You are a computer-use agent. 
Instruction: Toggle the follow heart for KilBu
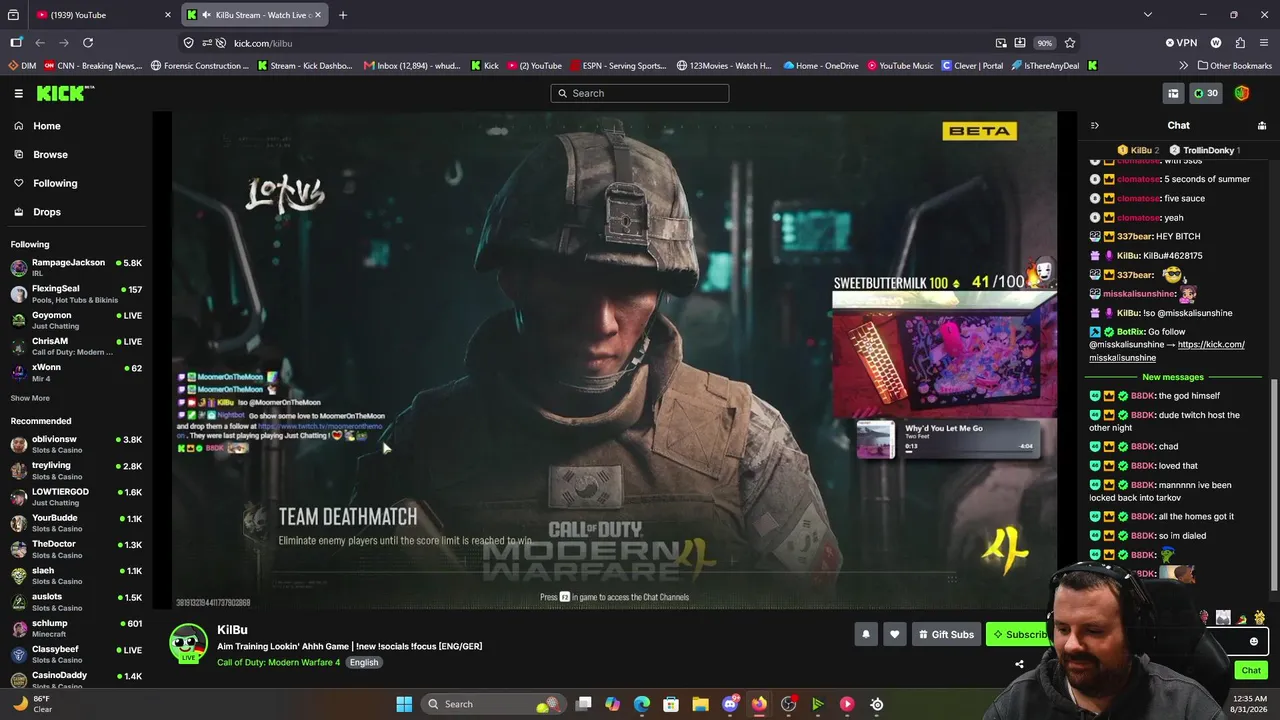point(895,634)
